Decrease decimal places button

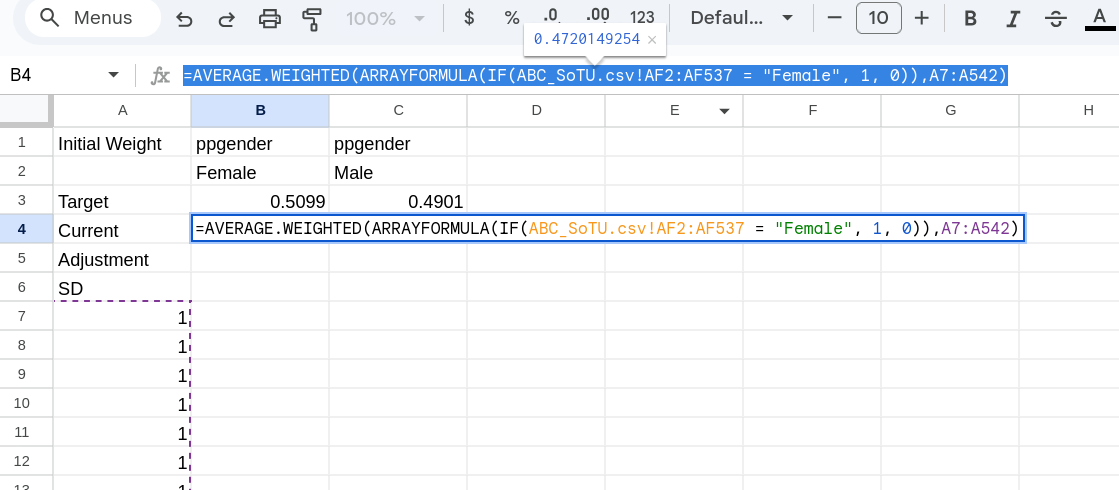551,18
